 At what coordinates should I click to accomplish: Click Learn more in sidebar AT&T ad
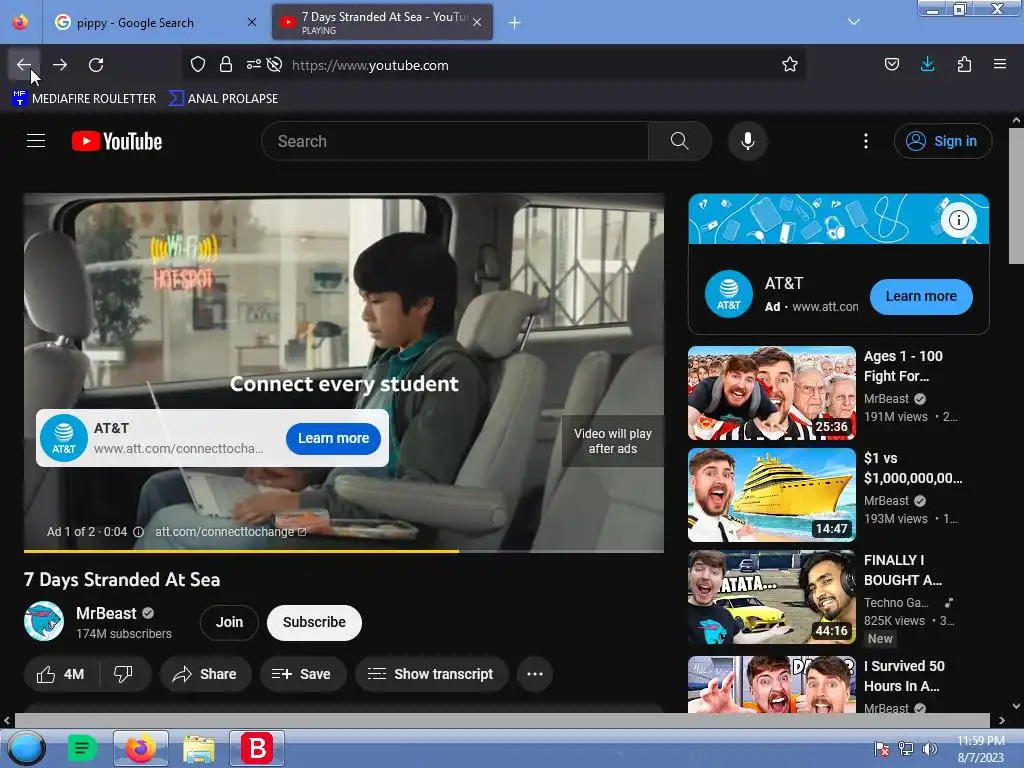pos(921,296)
